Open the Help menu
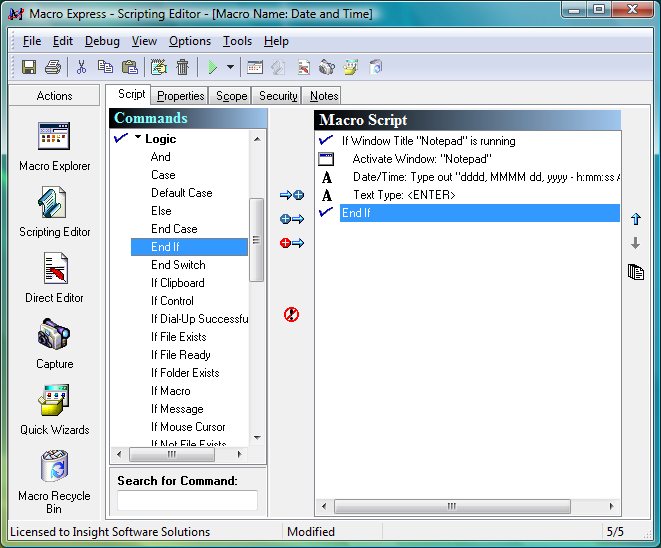Screen dimensions: 661x548 click(276, 41)
